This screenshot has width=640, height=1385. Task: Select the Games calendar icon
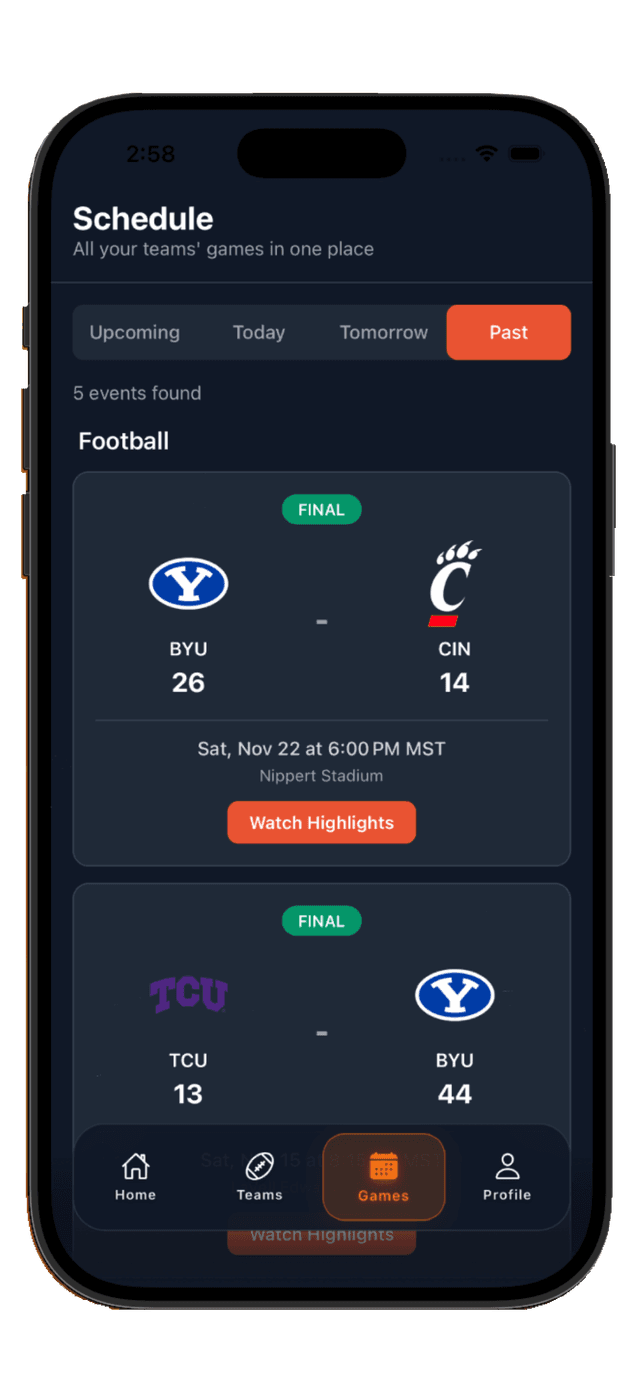tap(383, 1165)
